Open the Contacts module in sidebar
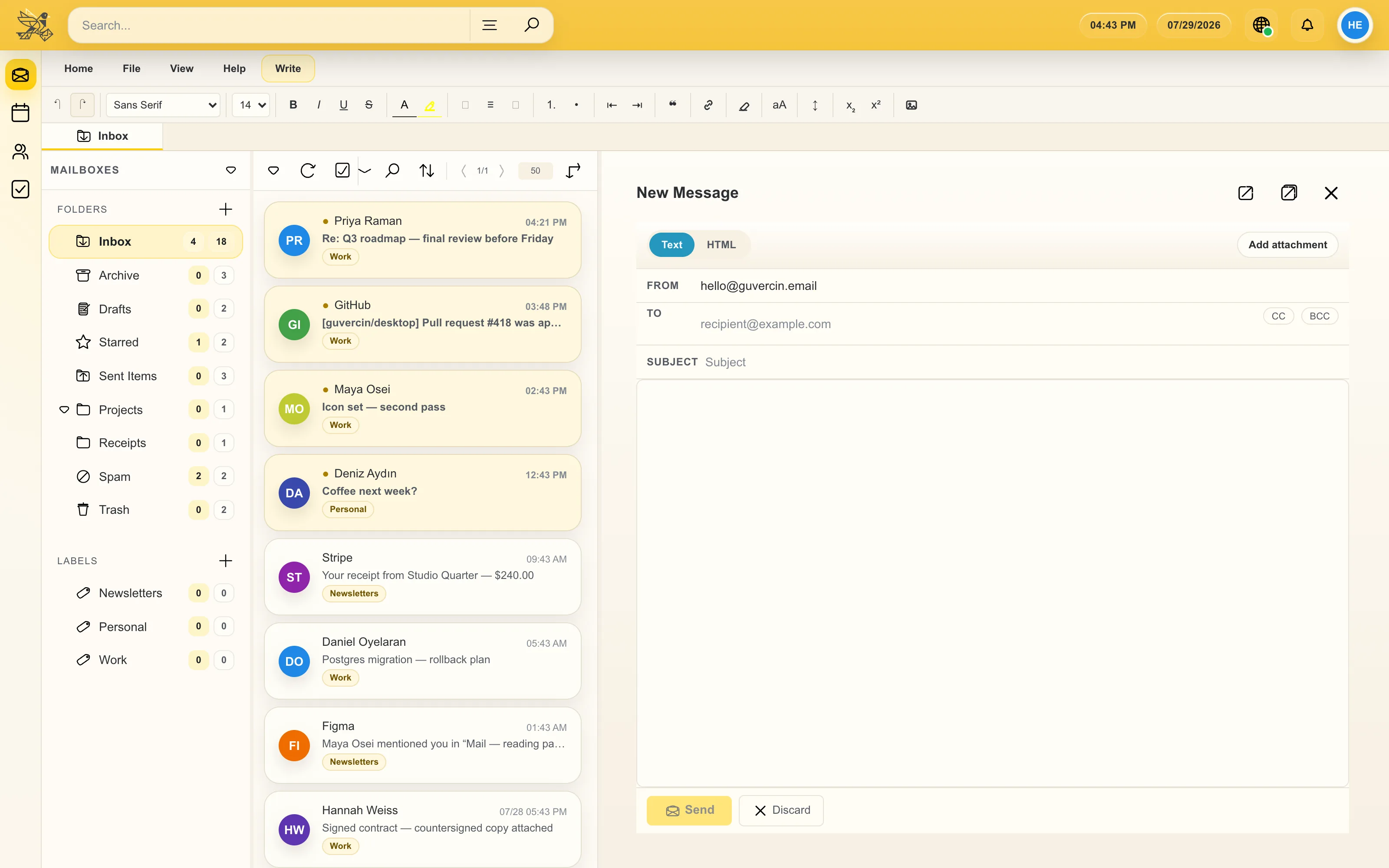 [x=21, y=151]
